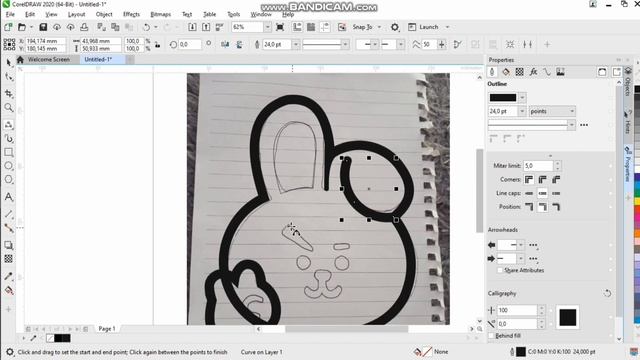Click the Fill tab icon in Properties
Image resolution: width=640 pixels, height=360 pixels.
[506, 72]
